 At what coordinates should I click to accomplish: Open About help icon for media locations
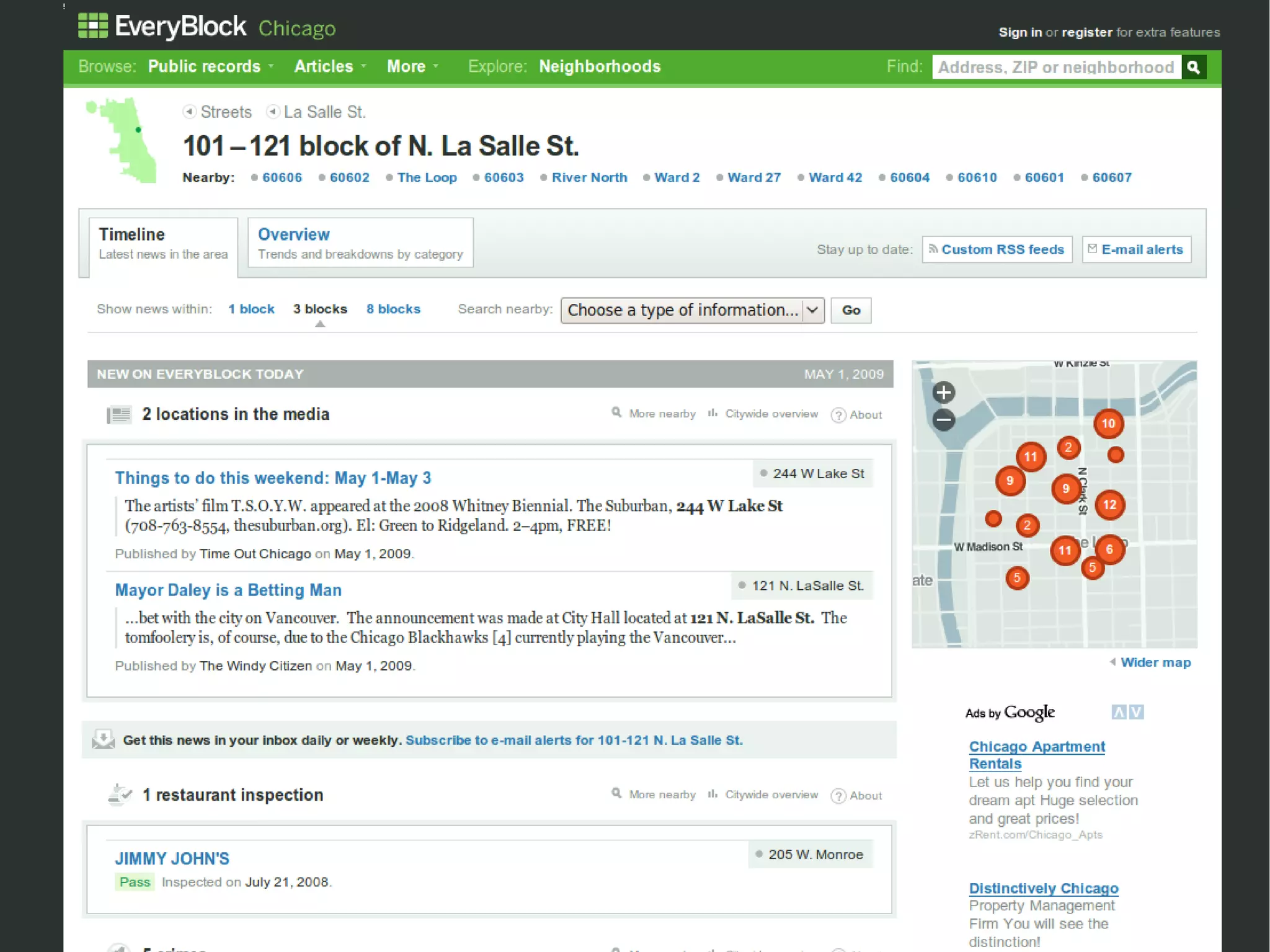pos(838,415)
